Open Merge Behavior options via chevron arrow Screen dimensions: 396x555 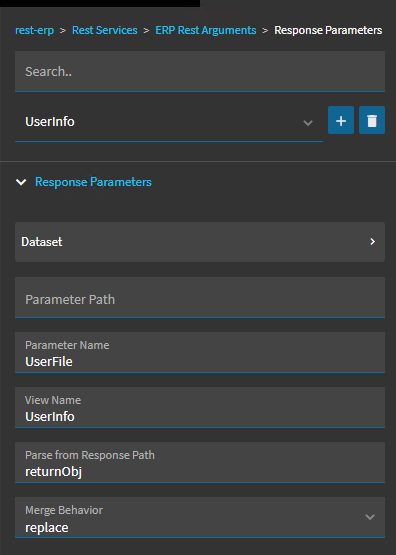tap(370, 517)
